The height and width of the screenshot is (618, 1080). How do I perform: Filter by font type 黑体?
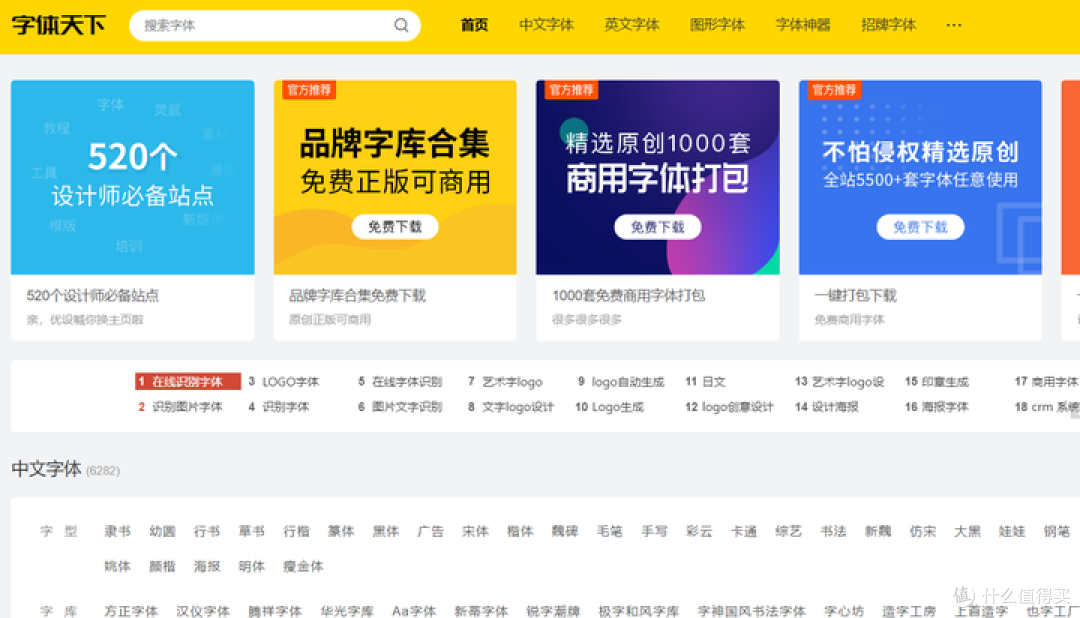pos(386,531)
